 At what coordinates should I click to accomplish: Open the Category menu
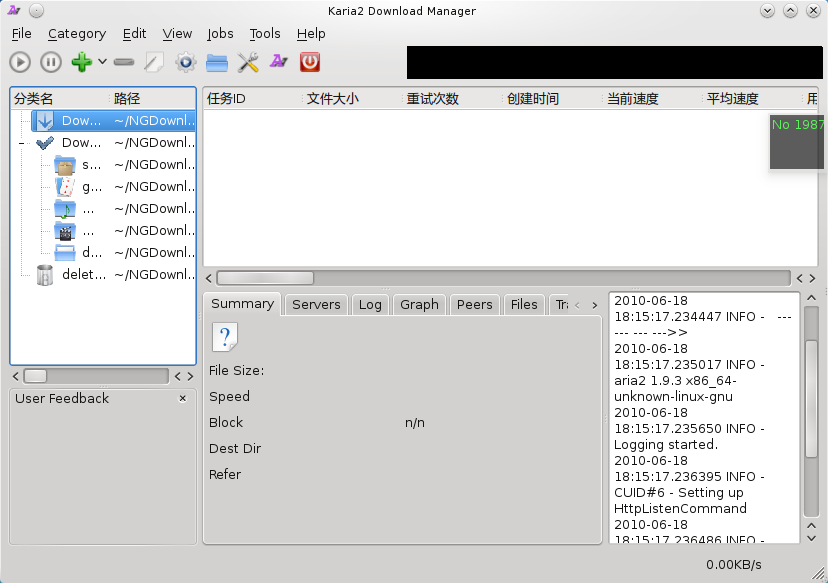(x=77, y=34)
